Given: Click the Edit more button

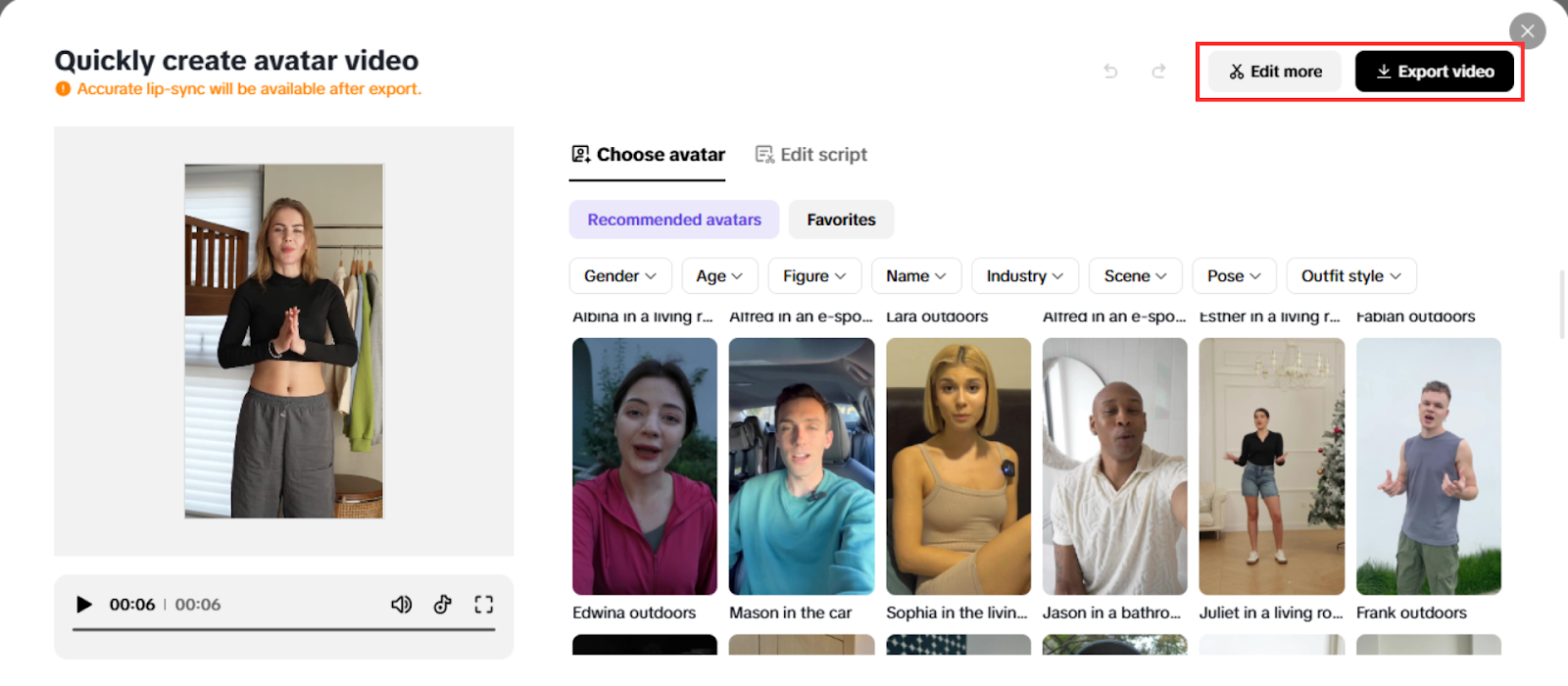Looking at the screenshot, I should tap(1275, 72).
